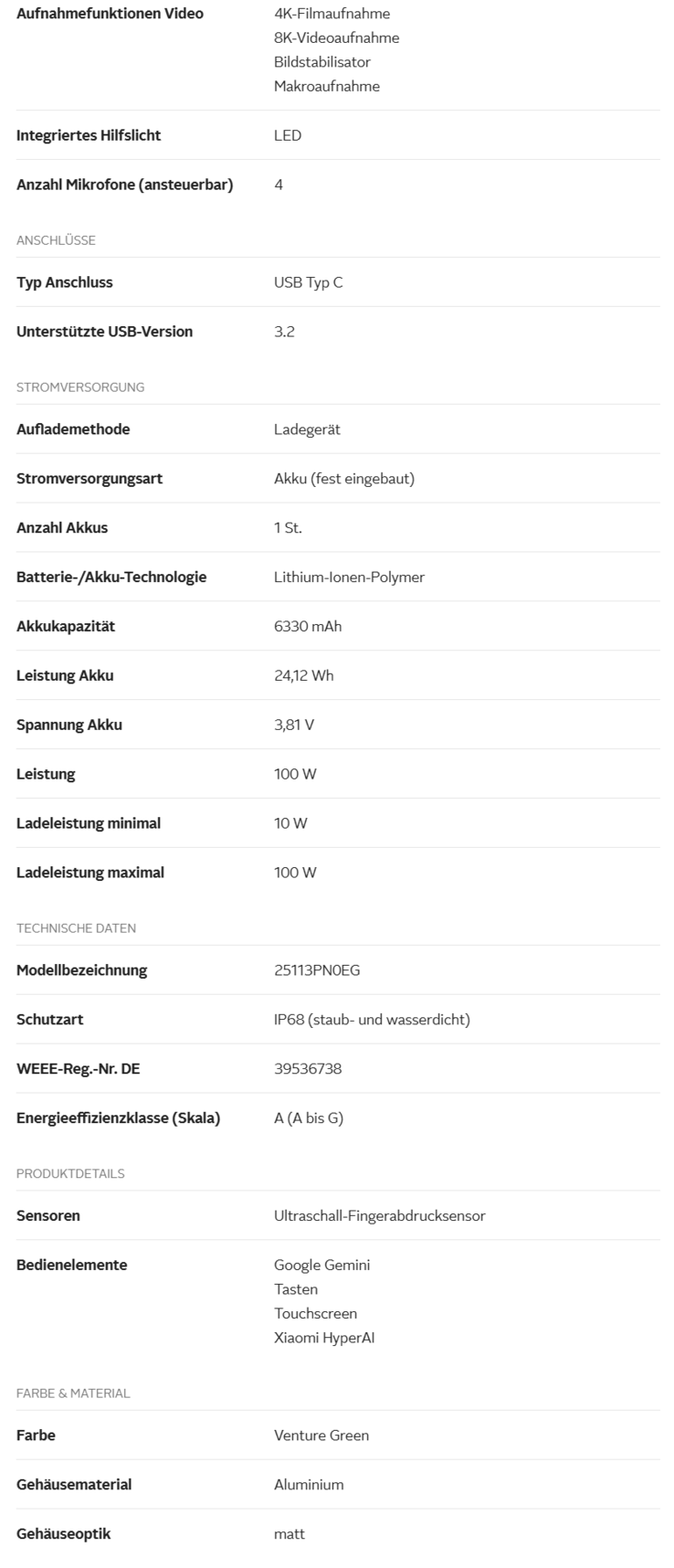The image size is (674, 1568).
Task: Click the ANSCHLÜSSE section heading
Action: 56,240
